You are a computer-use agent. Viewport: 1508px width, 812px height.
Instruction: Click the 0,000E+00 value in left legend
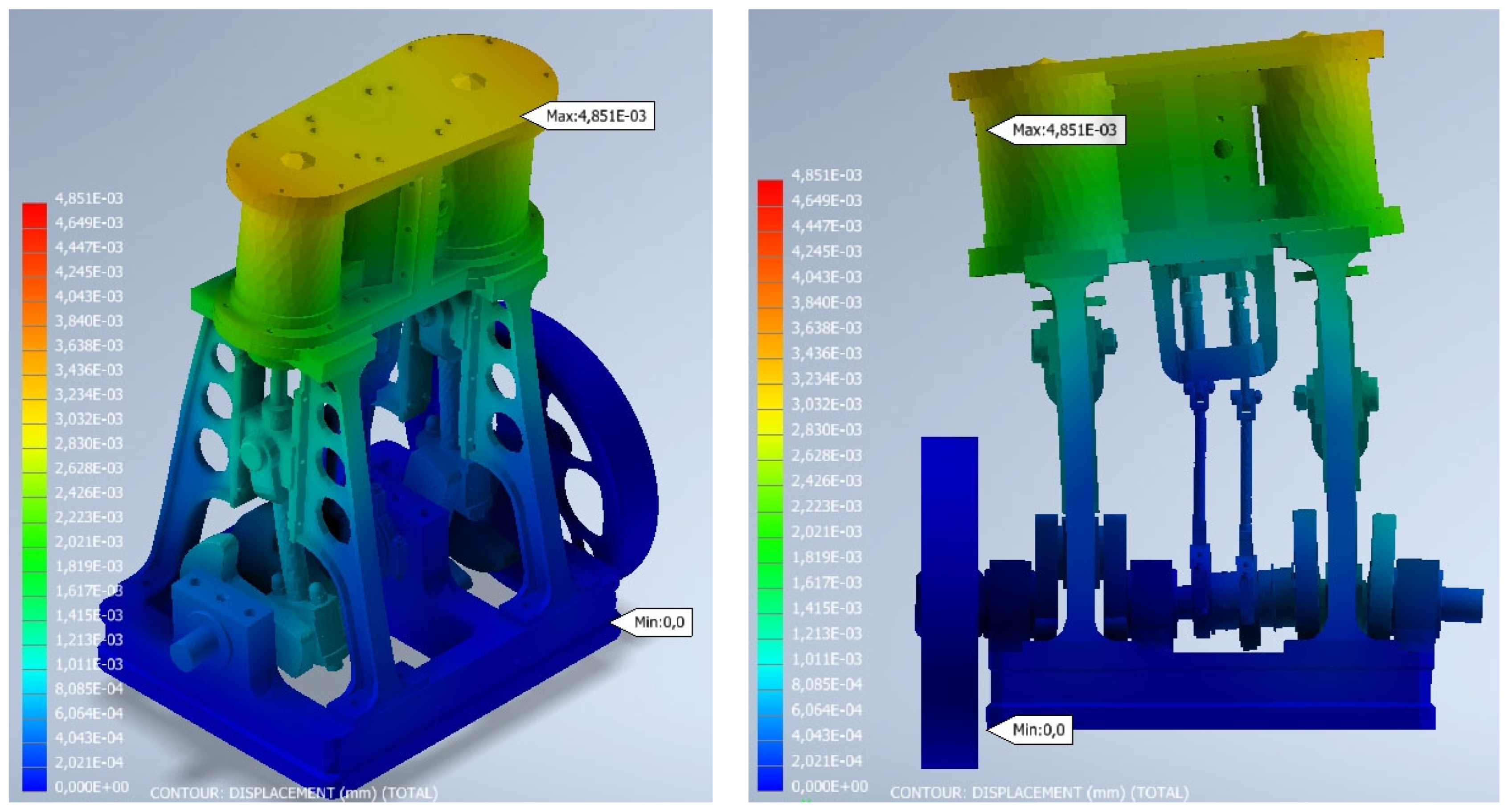tap(91, 787)
